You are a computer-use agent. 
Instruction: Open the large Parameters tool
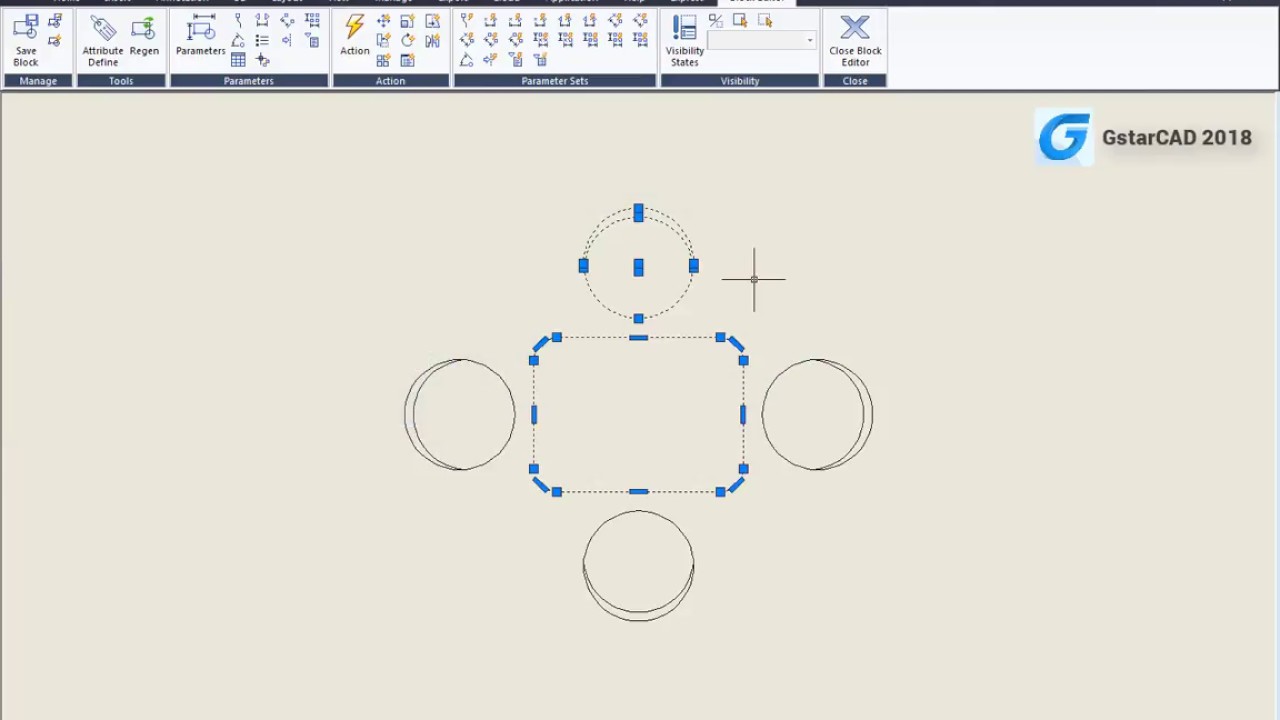tap(200, 35)
